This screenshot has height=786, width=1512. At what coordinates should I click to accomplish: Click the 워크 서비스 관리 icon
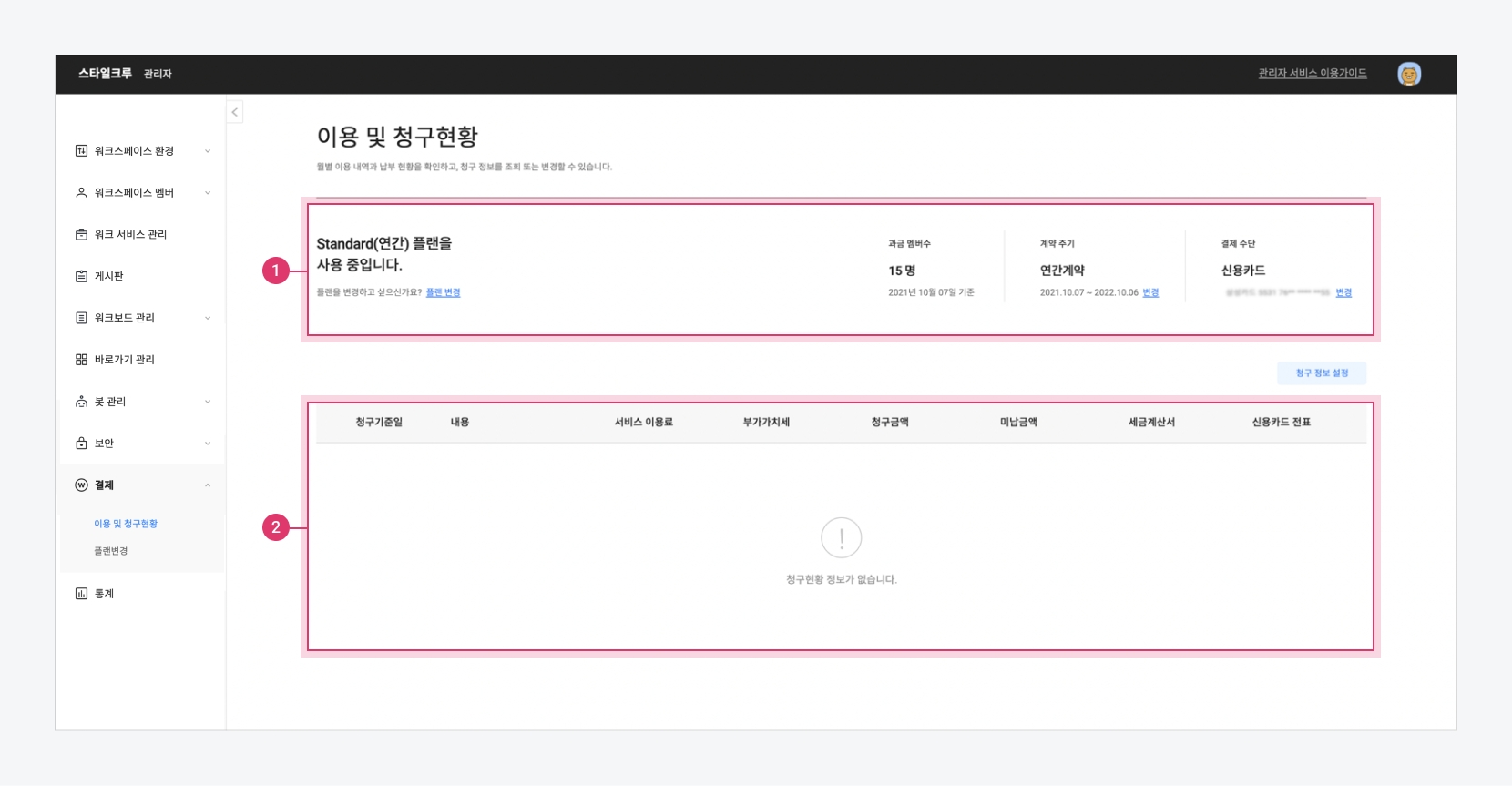point(81,235)
